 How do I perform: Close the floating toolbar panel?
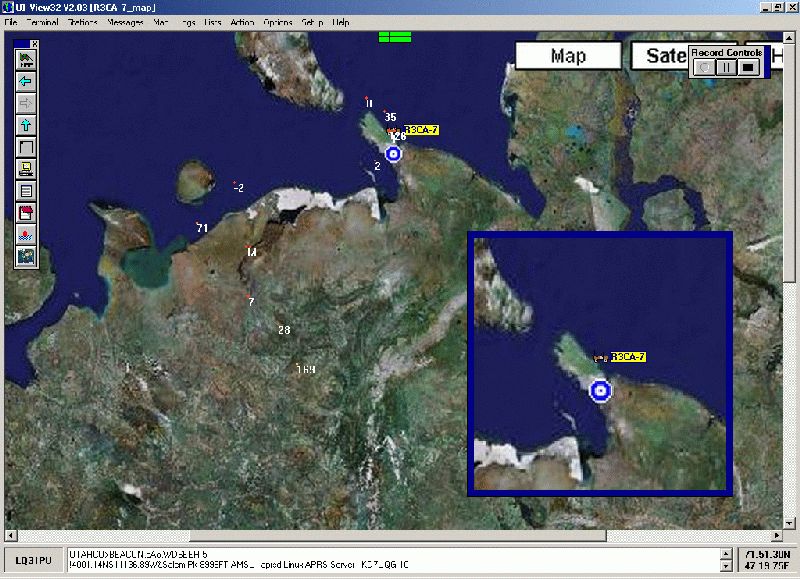click(x=34, y=44)
